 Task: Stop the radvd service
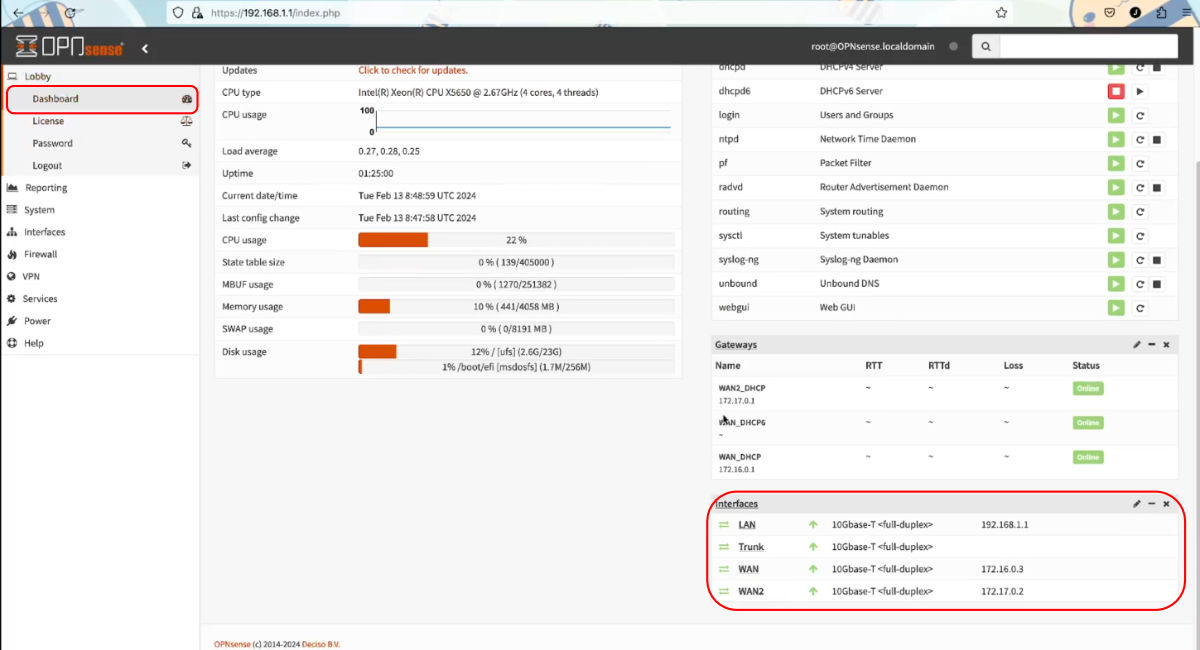pyautogui.click(x=1157, y=188)
